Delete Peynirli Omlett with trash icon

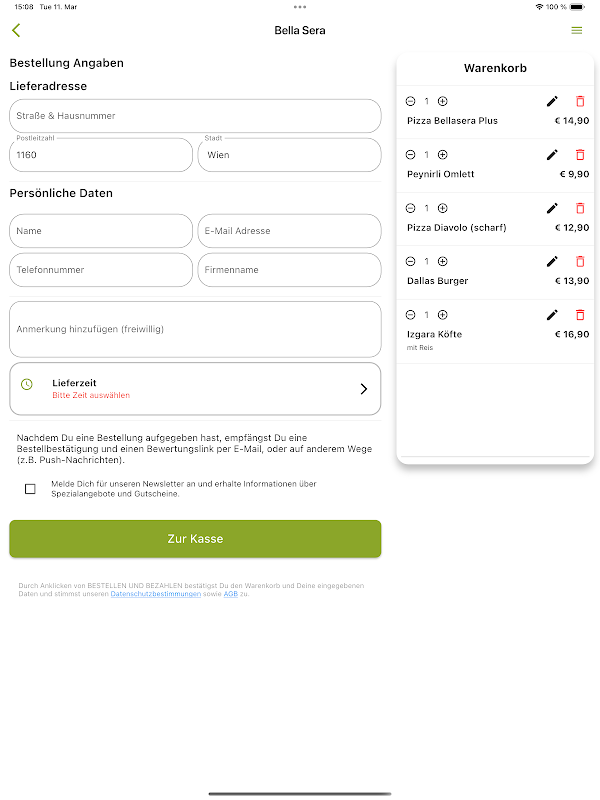(580, 155)
